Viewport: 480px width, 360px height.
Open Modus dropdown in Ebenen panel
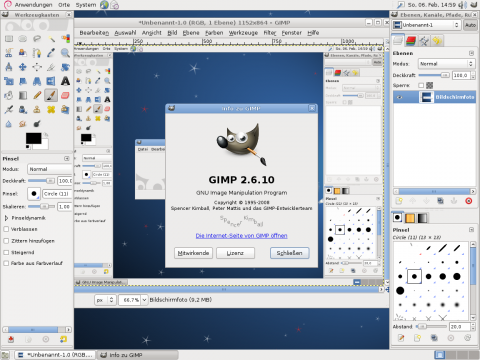pyautogui.click(x=446, y=64)
